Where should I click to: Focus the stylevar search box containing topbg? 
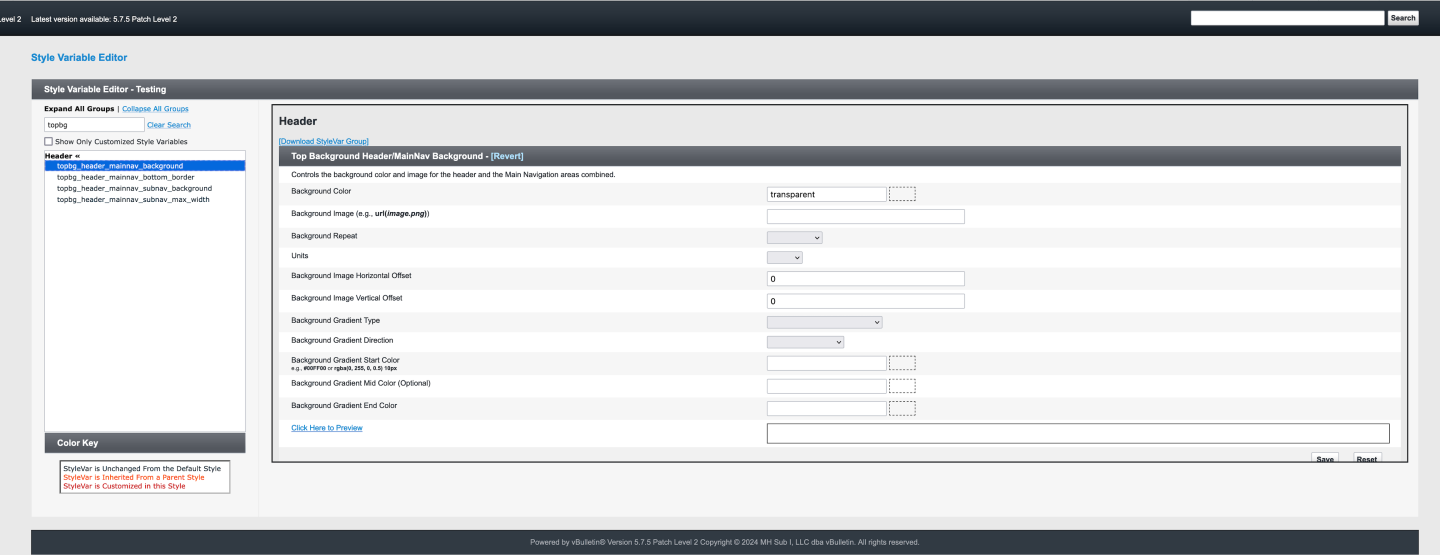pos(94,125)
